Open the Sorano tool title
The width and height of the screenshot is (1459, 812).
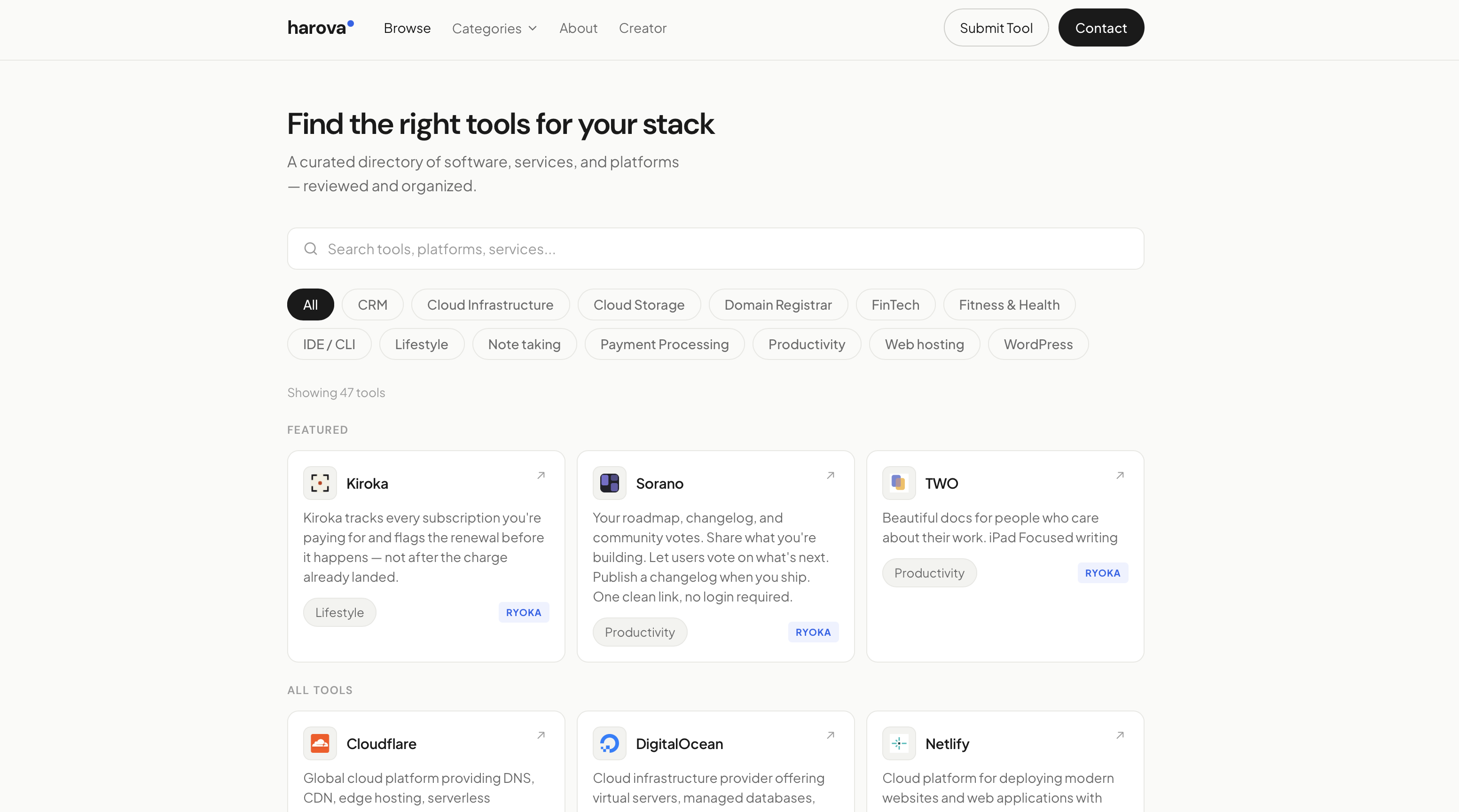point(659,484)
